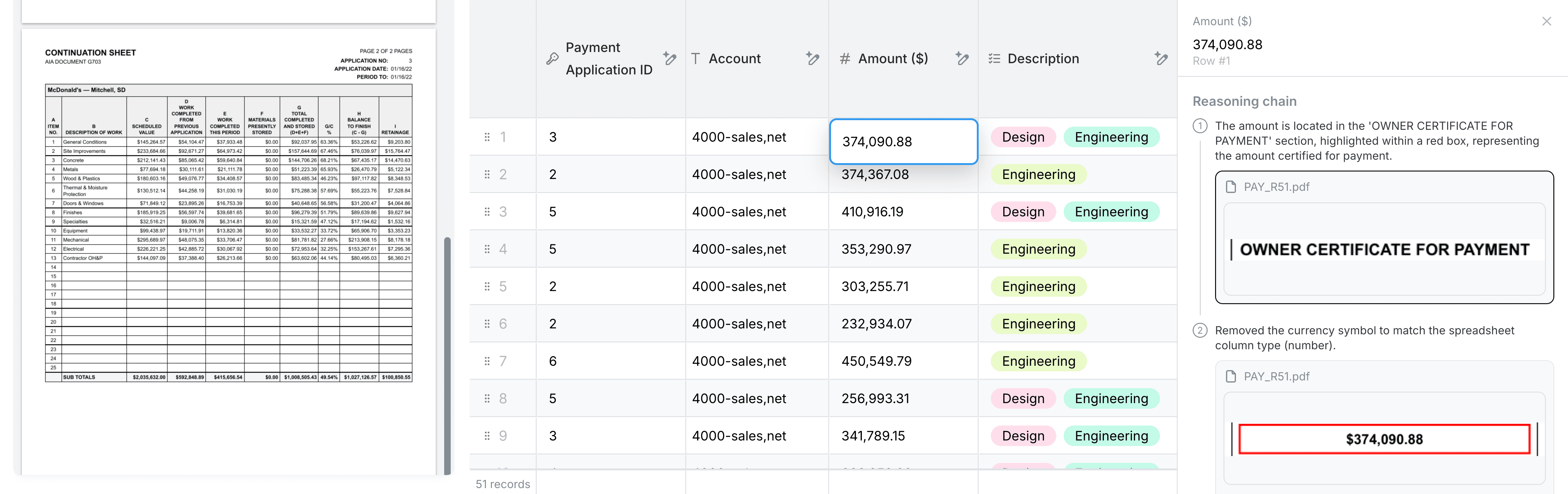Screen dimensions: 1568x494
Task: Click the magic wand icon beside Account column
Action: [812, 59]
